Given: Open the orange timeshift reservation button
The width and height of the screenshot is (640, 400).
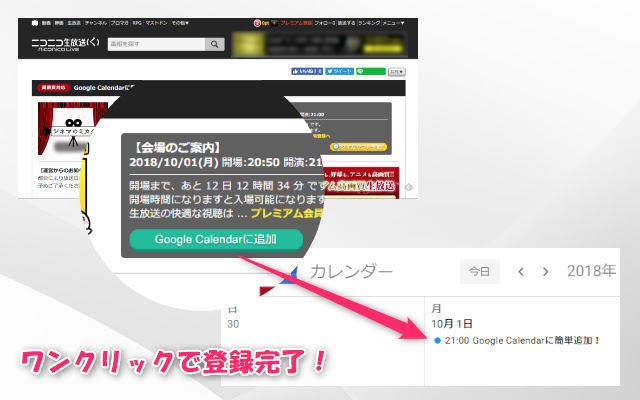Looking at the screenshot, I should [358, 147].
